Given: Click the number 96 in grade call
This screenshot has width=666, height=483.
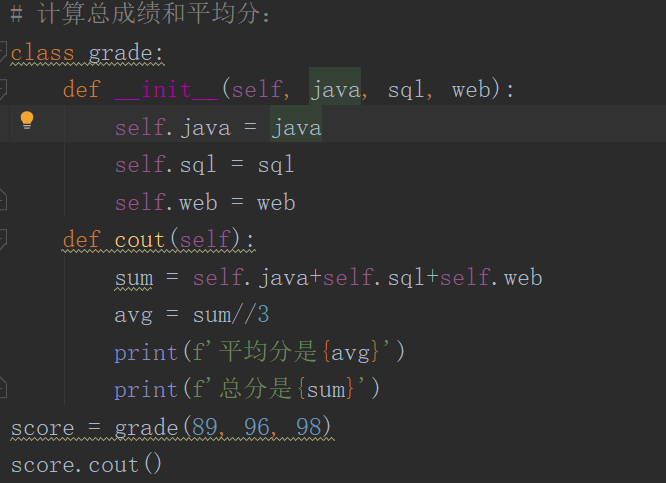Looking at the screenshot, I should (257, 427).
